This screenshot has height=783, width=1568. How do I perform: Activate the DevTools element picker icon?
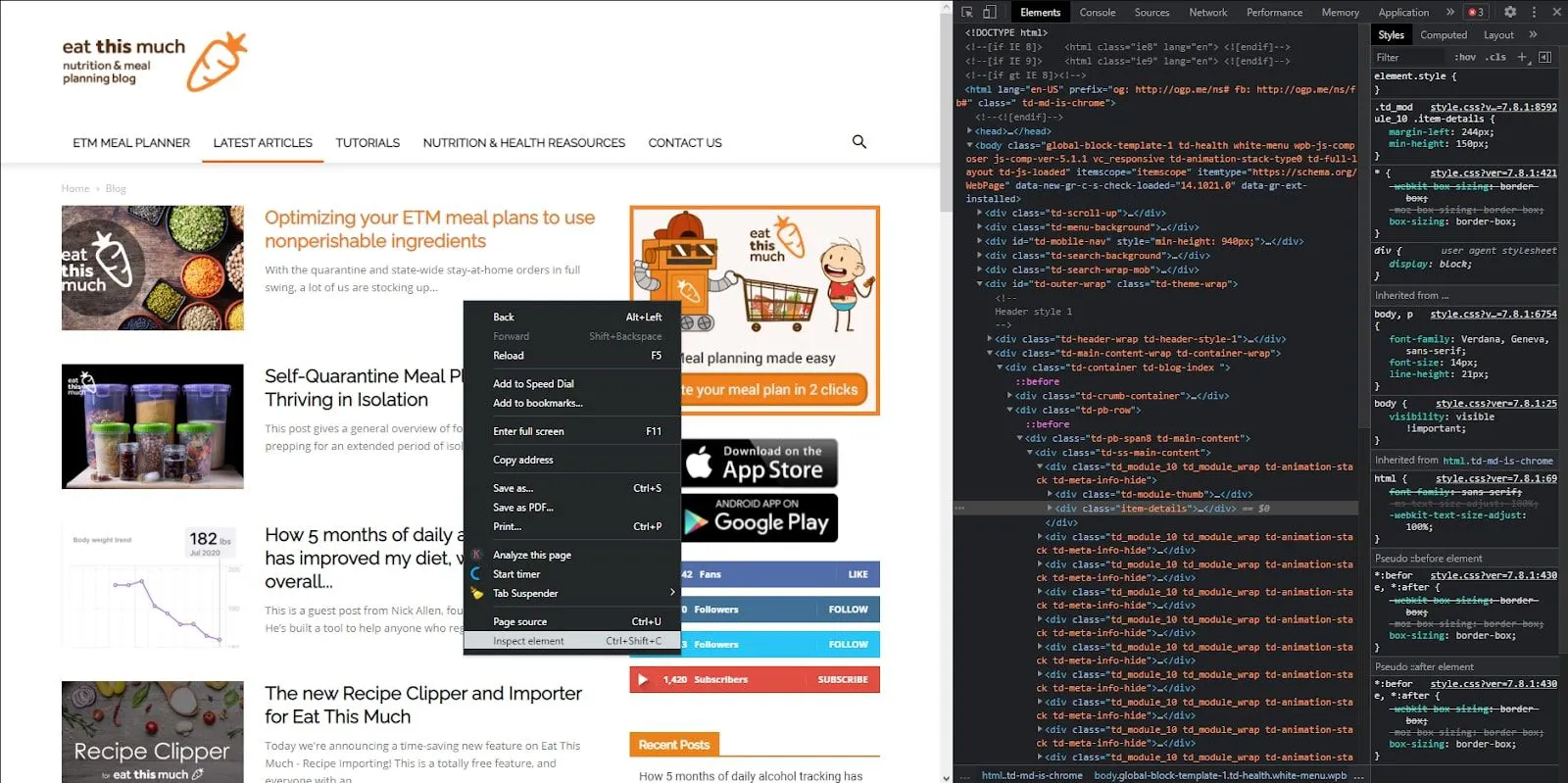tap(967, 13)
